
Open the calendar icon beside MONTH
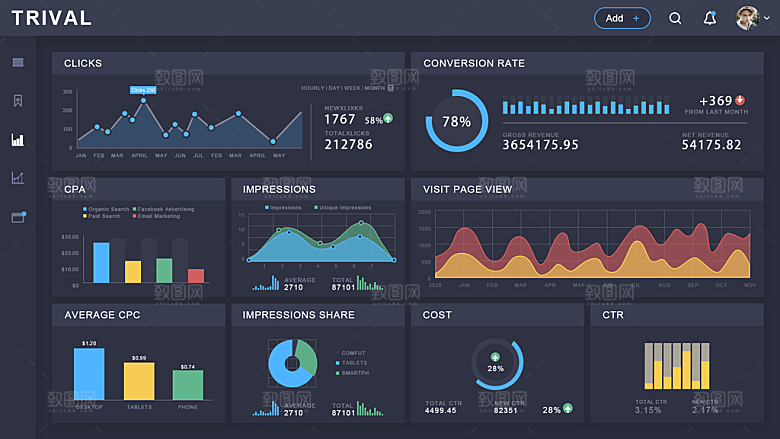click(x=391, y=88)
